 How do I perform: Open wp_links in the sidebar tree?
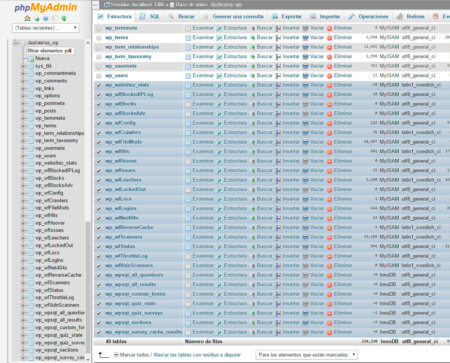45,89
